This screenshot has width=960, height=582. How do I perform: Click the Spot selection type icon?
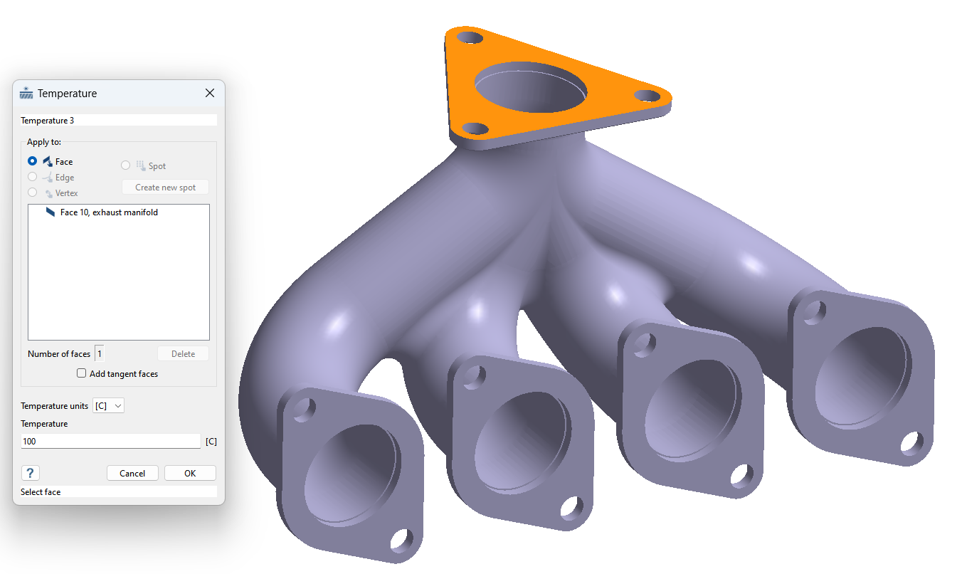point(140,166)
